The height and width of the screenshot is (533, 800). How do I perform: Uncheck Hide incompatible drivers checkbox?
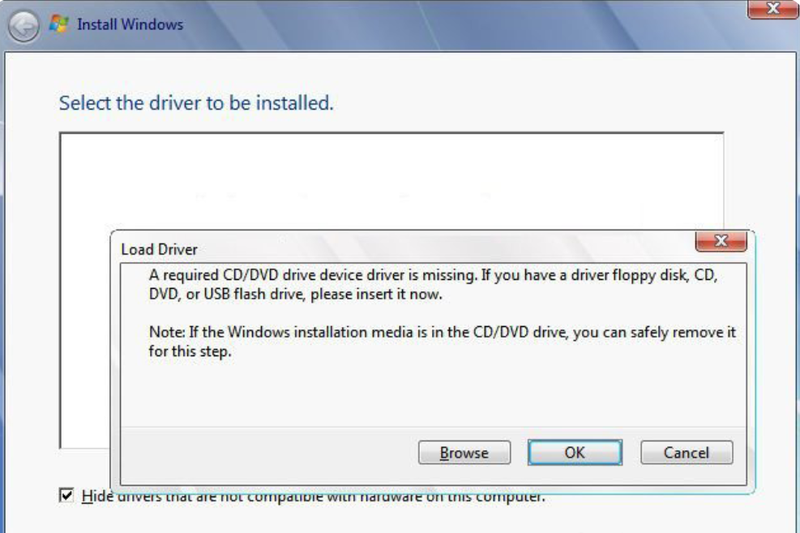(66, 495)
